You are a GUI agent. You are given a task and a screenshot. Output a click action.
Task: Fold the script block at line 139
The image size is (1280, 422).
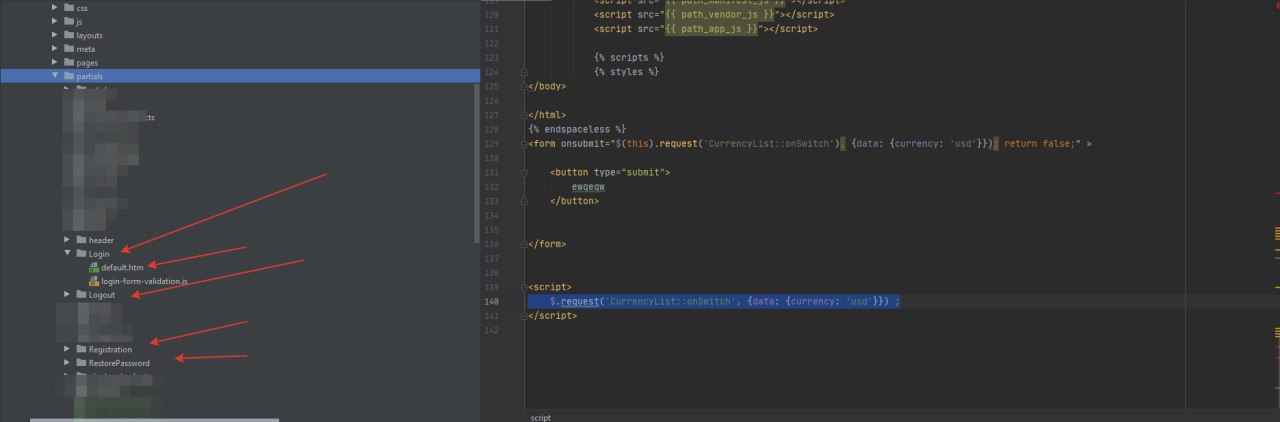pyautogui.click(x=524, y=287)
